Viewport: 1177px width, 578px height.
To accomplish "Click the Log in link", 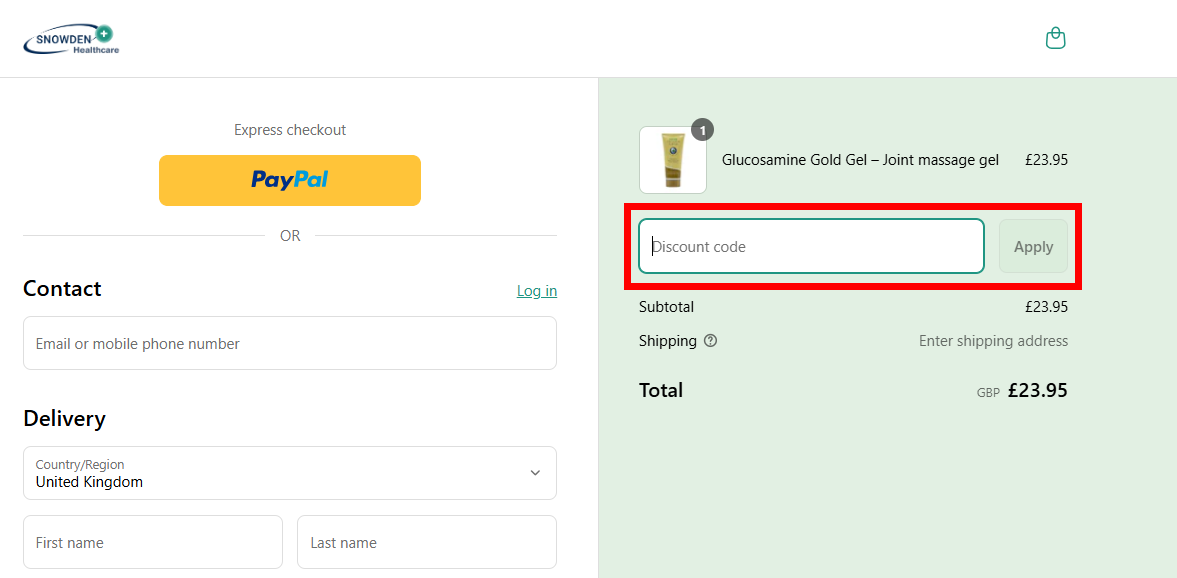I will (537, 291).
